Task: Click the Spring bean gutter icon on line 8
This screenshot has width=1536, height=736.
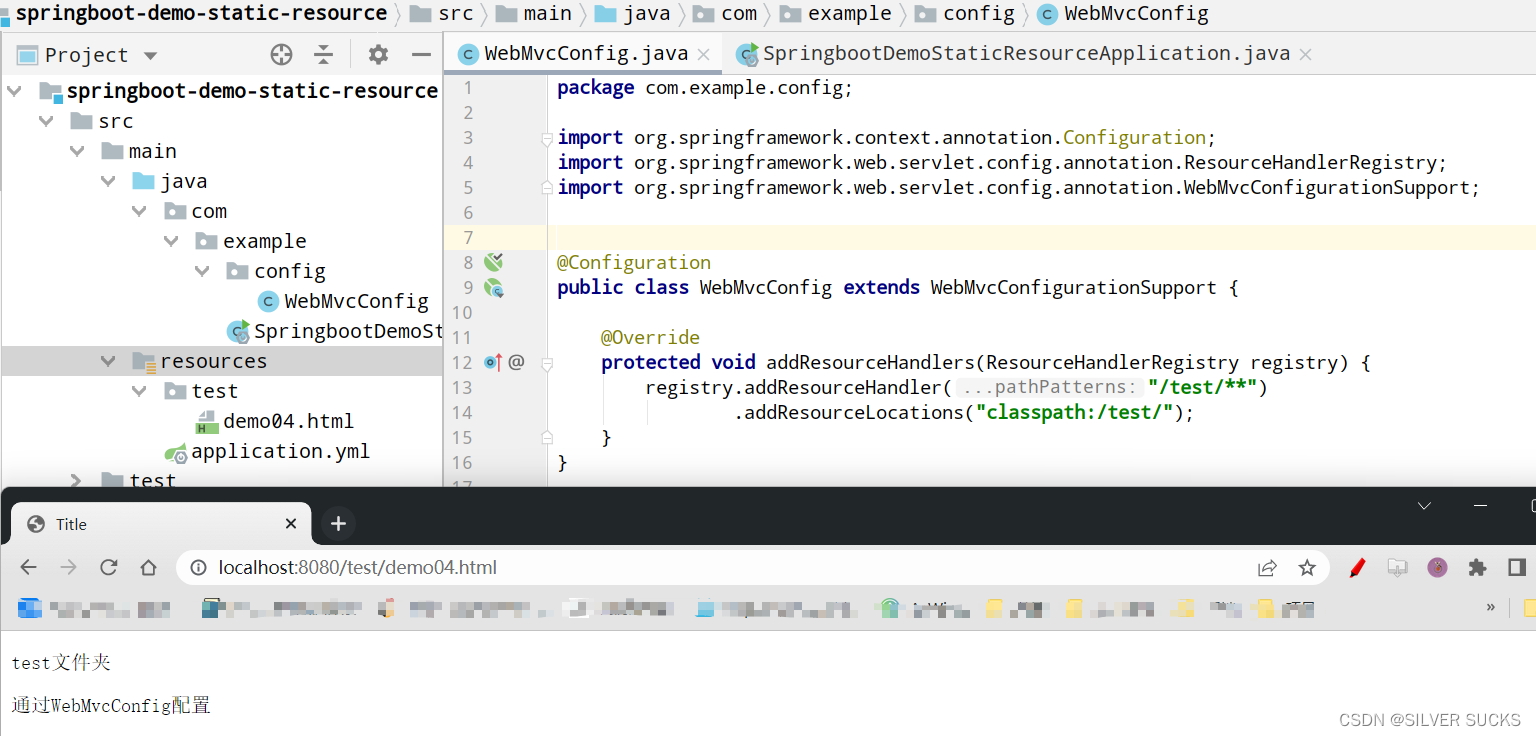Action: tap(493, 263)
